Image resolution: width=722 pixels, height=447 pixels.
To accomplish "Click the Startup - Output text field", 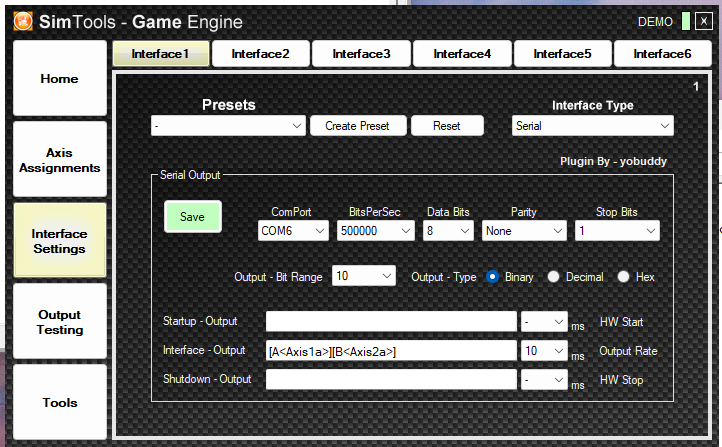I will [391, 322].
